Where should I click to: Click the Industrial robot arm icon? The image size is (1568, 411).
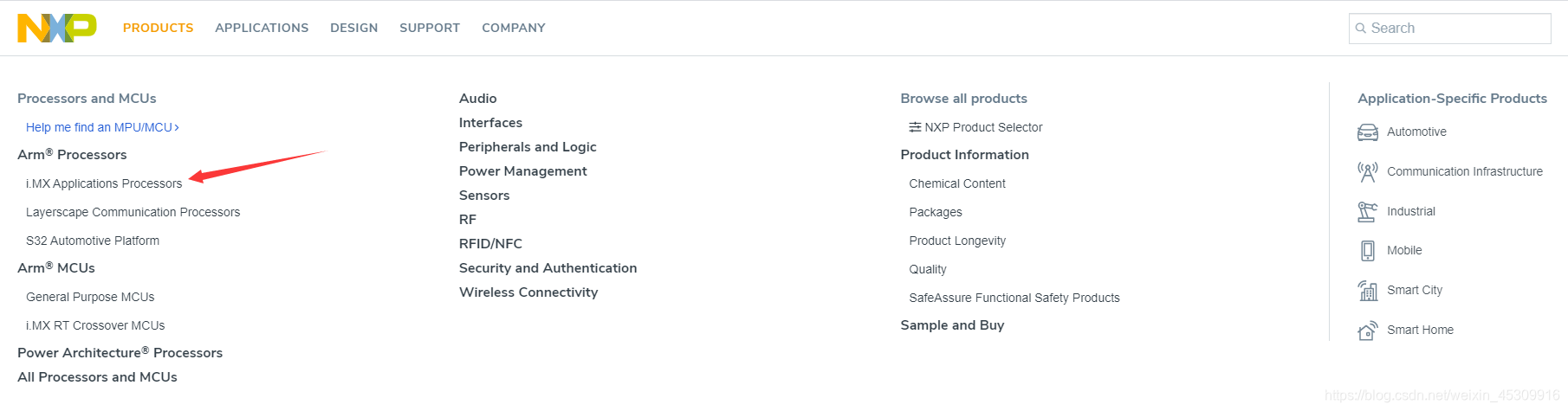point(1367,211)
